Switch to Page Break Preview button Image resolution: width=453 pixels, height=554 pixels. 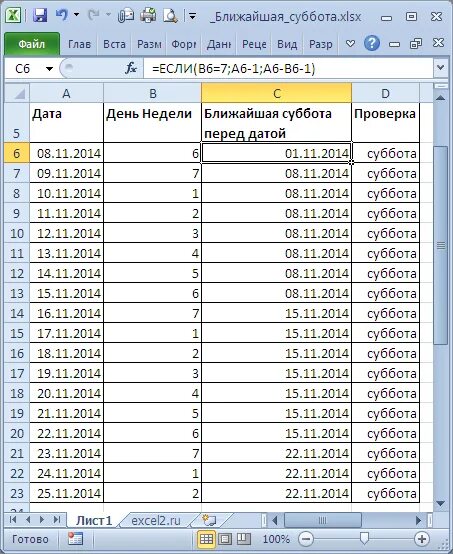click(244, 539)
